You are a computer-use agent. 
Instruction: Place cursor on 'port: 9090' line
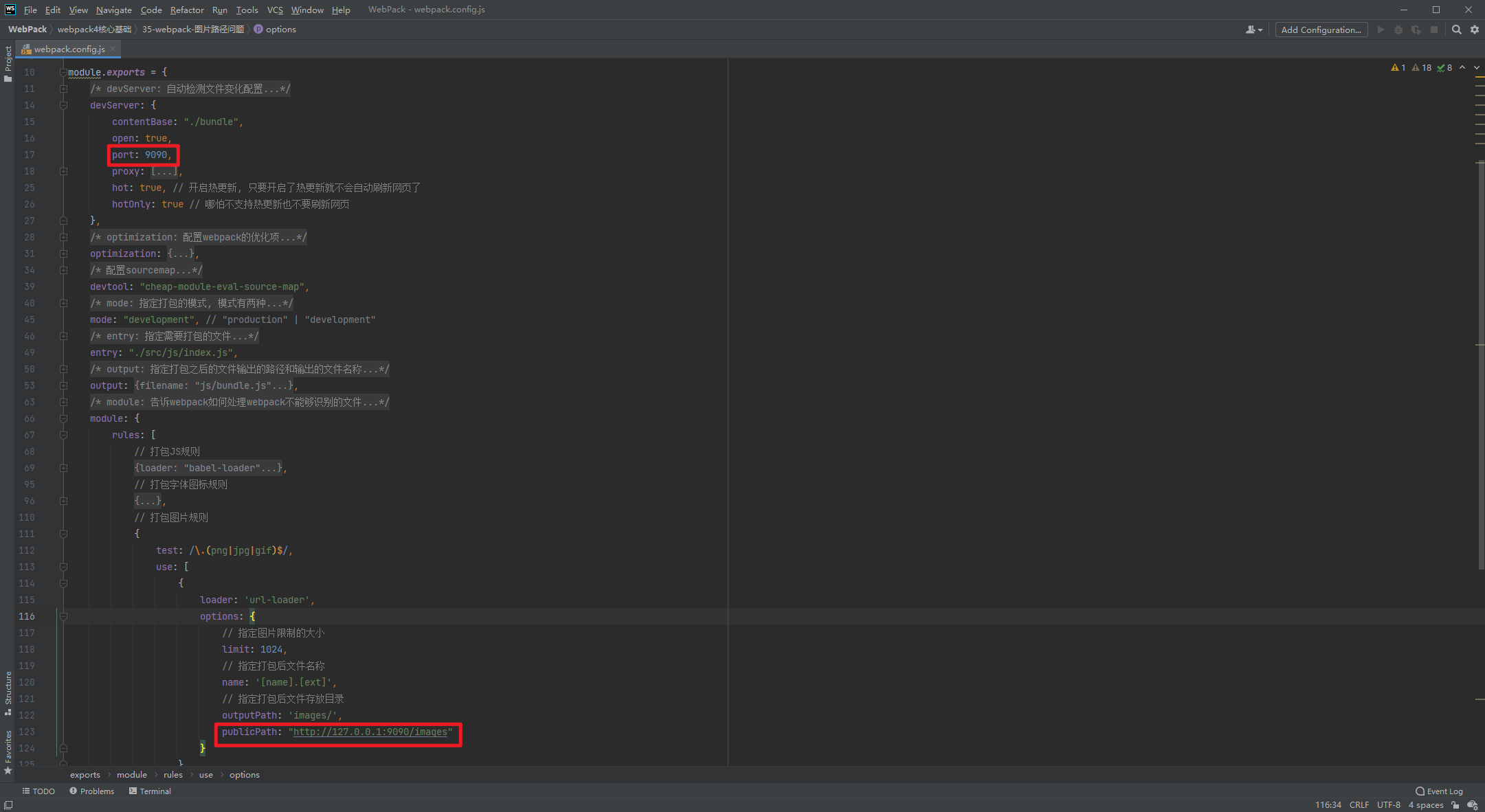142,155
